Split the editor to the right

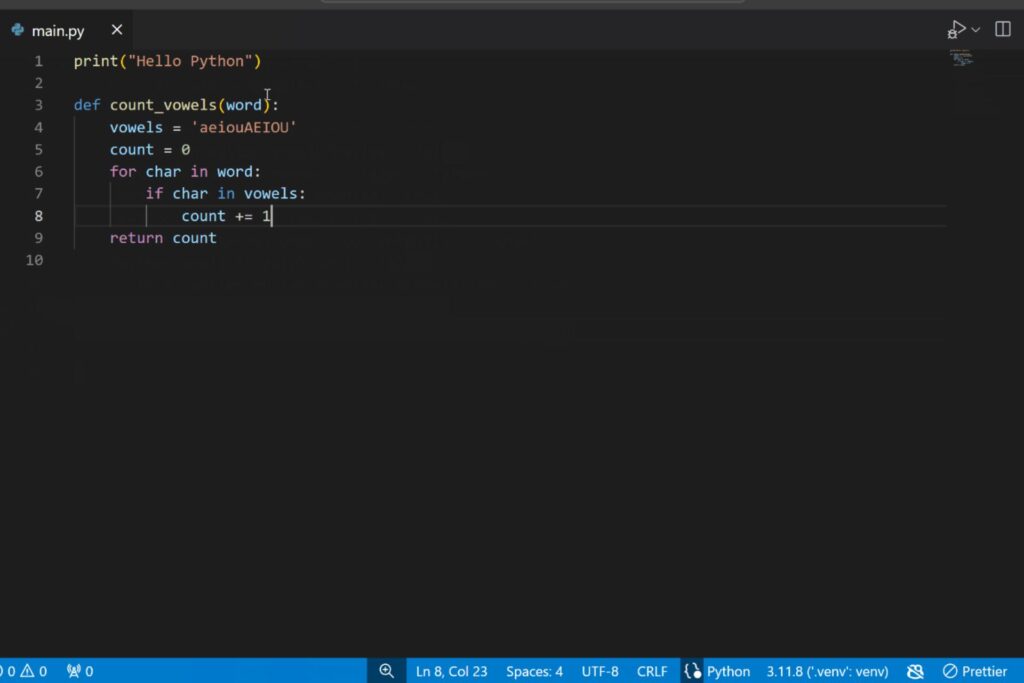point(1003,29)
